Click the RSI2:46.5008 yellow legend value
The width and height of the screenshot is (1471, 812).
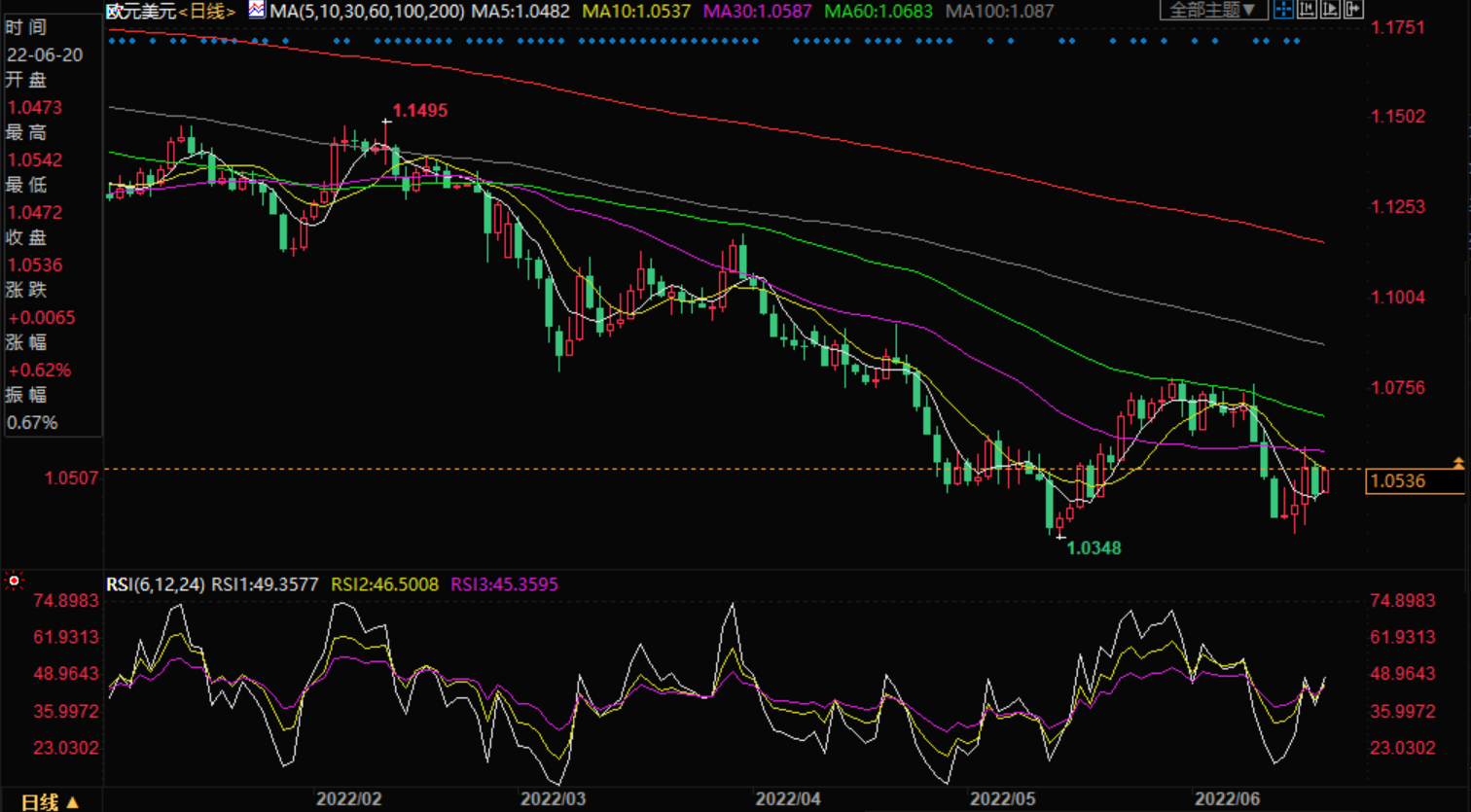pyautogui.click(x=384, y=584)
